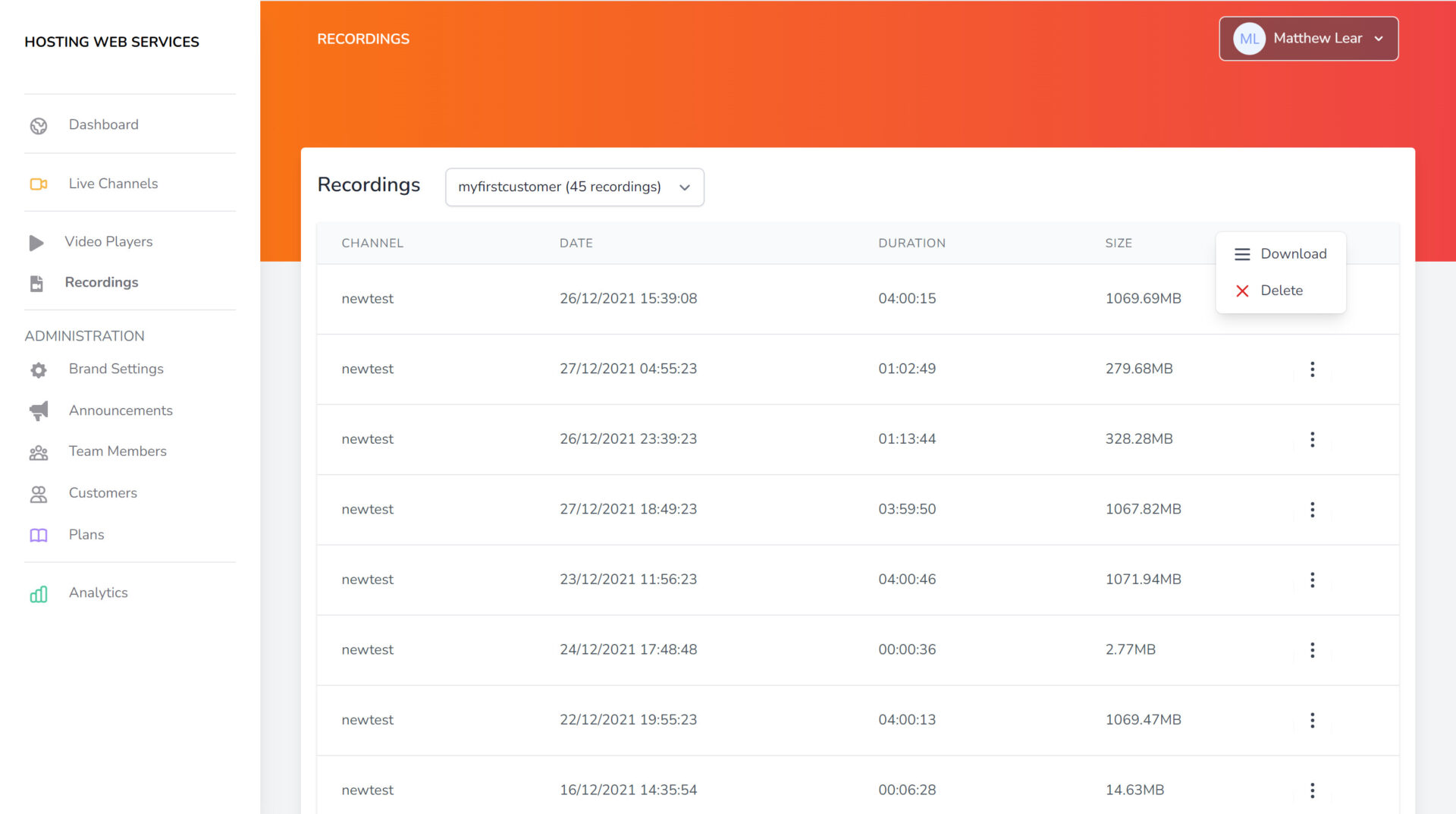Screen dimensions: 1456x814
Task: Select Recordings in the sidebar
Action: 102,282
